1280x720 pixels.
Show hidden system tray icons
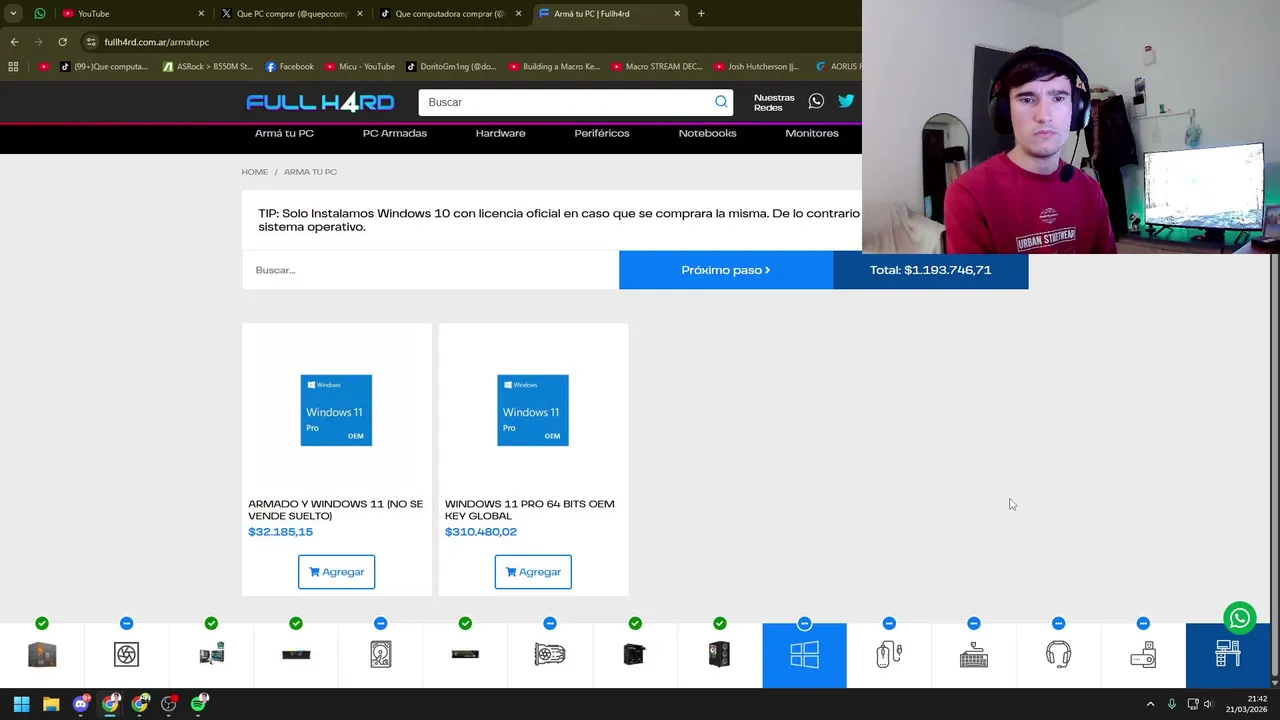pyautogui.click(x=1150, y=704)
